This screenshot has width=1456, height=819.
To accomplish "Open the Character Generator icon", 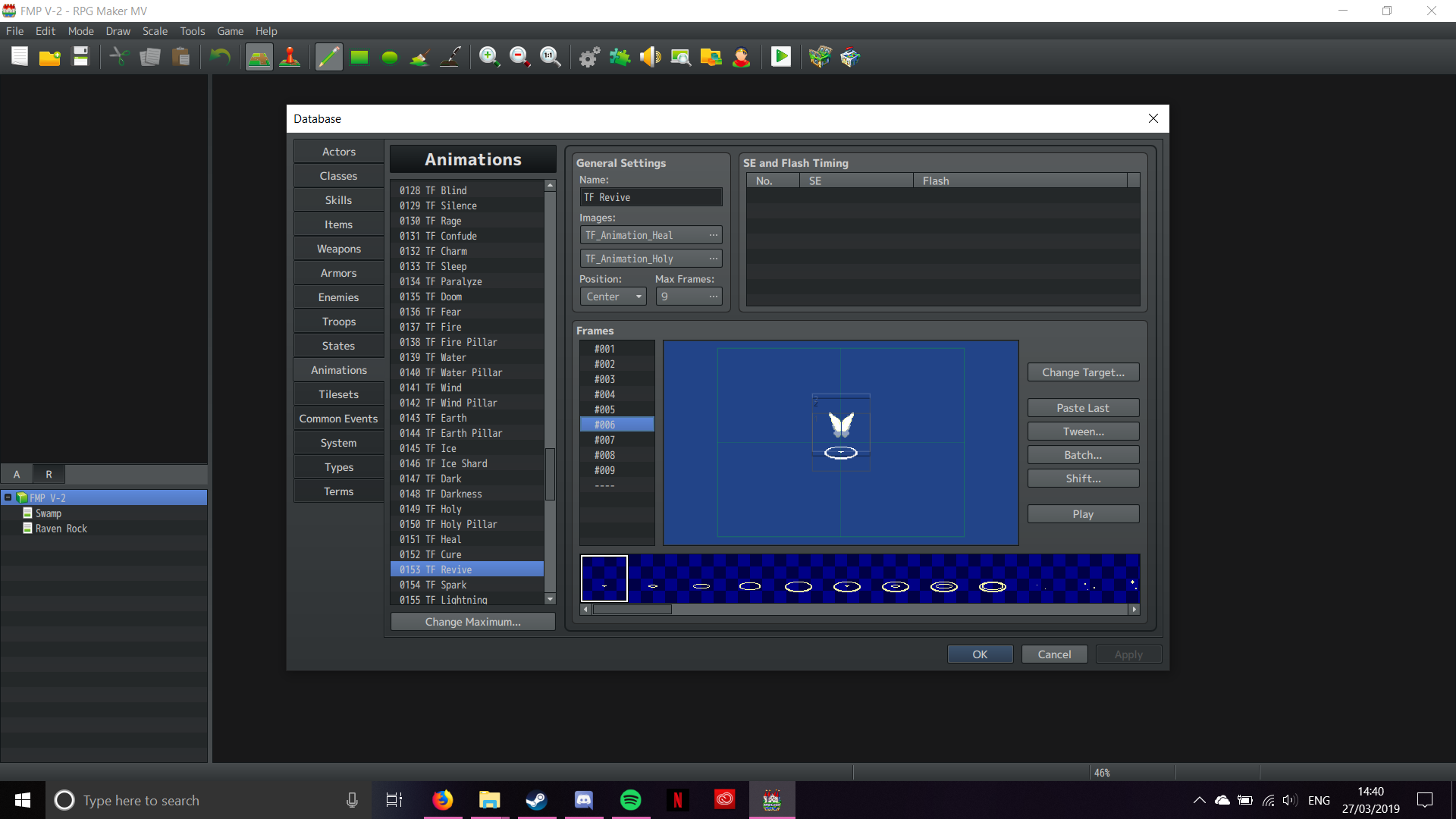I will click(x=741, y=57).
